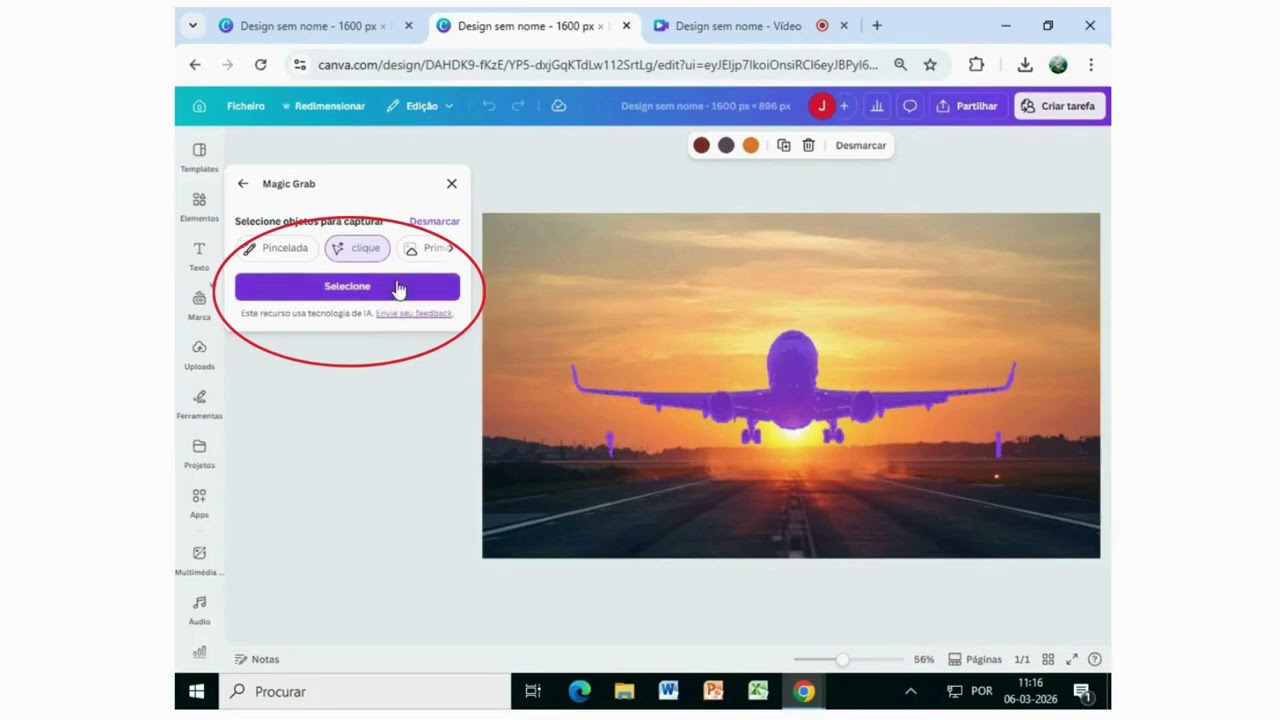Open the Uploads sidebar panel
Screen dimensions: 1280x720
(x=199, y=355)
